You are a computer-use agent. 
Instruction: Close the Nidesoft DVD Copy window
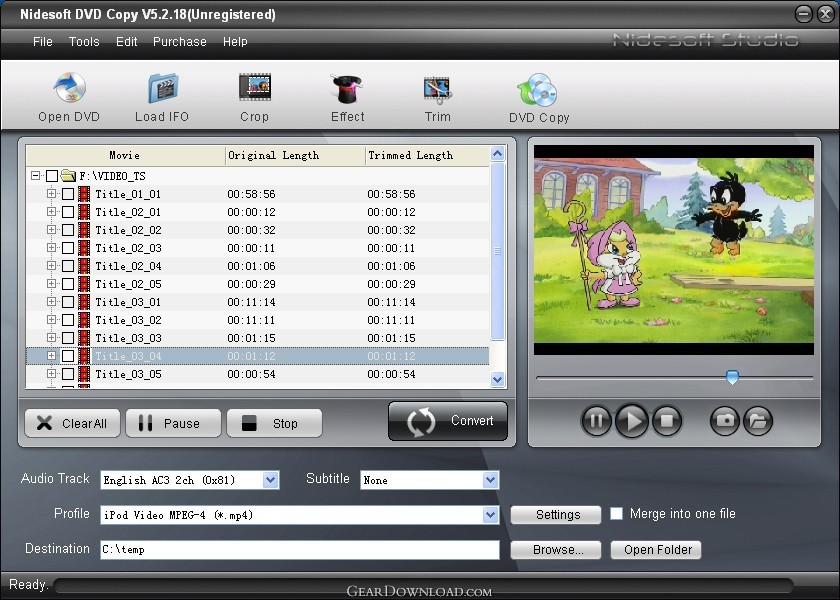(825, 14)
